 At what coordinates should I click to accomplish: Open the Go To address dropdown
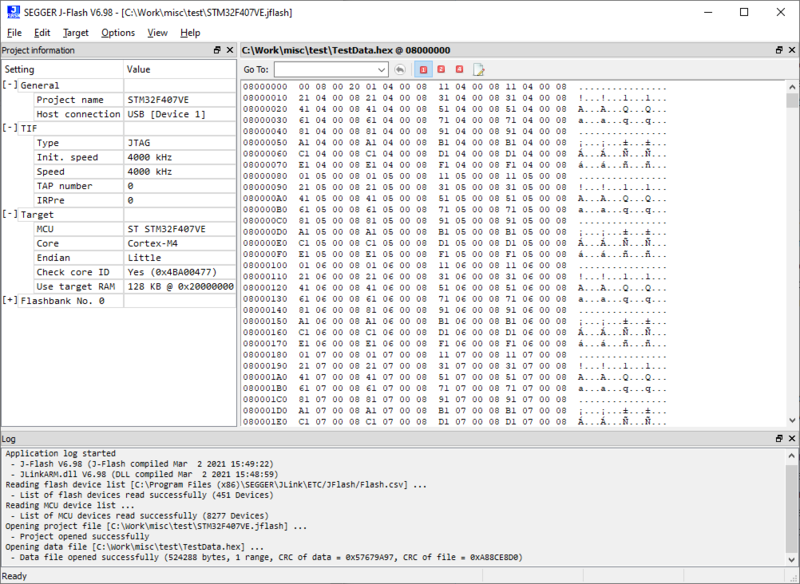pyautogui.click(x=382, y=70)
